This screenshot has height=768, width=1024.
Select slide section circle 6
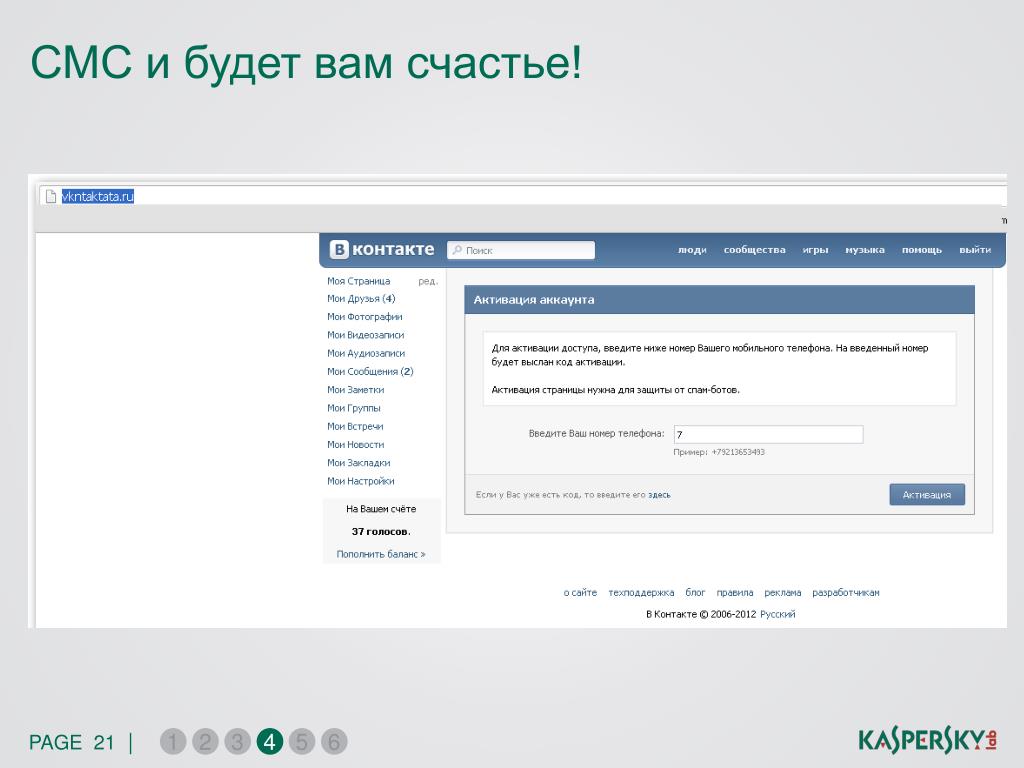(x=334, y=741)
